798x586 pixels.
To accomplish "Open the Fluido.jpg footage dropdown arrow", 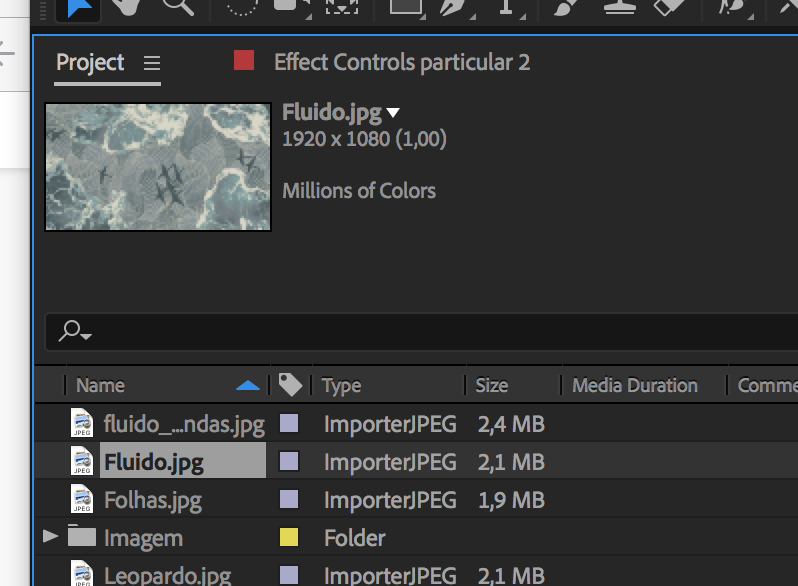I will tap(393, 113).
